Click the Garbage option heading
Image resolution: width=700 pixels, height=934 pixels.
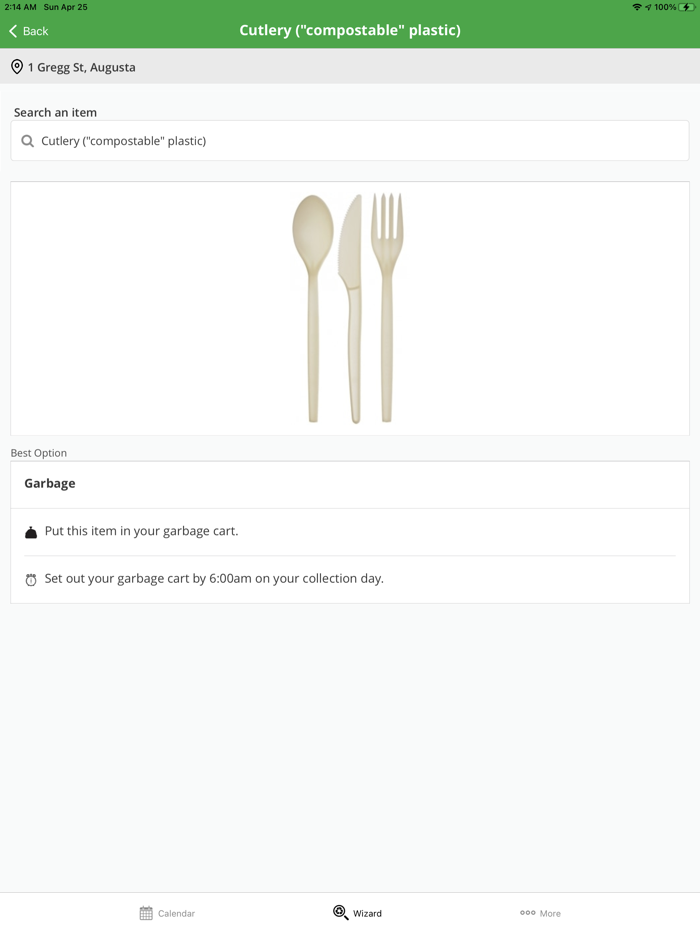[50, 483]
